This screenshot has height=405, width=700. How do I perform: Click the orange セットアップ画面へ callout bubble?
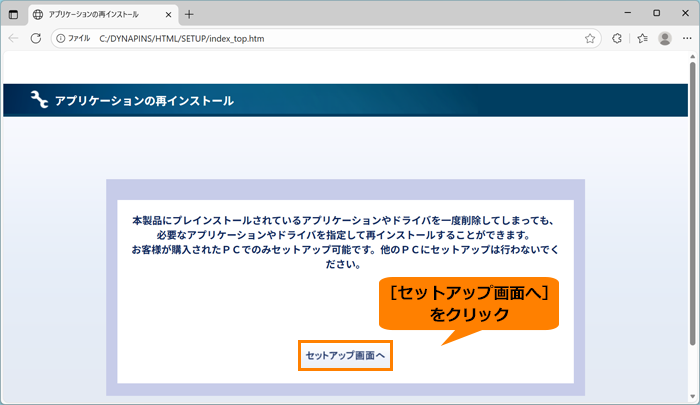point(469,303)
